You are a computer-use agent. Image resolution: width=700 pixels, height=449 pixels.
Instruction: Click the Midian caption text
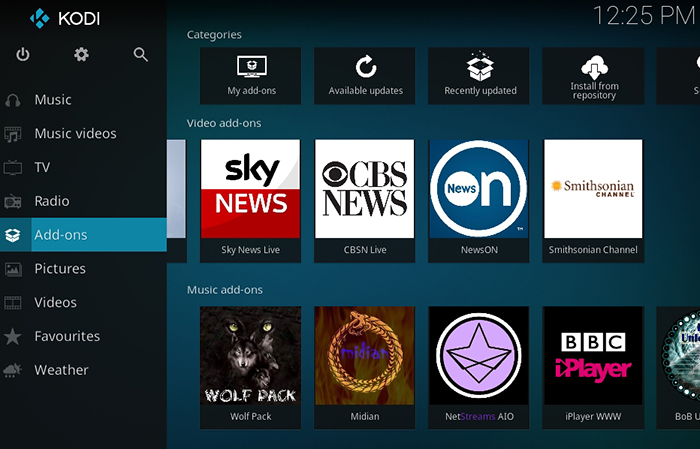tap(365, 416)
